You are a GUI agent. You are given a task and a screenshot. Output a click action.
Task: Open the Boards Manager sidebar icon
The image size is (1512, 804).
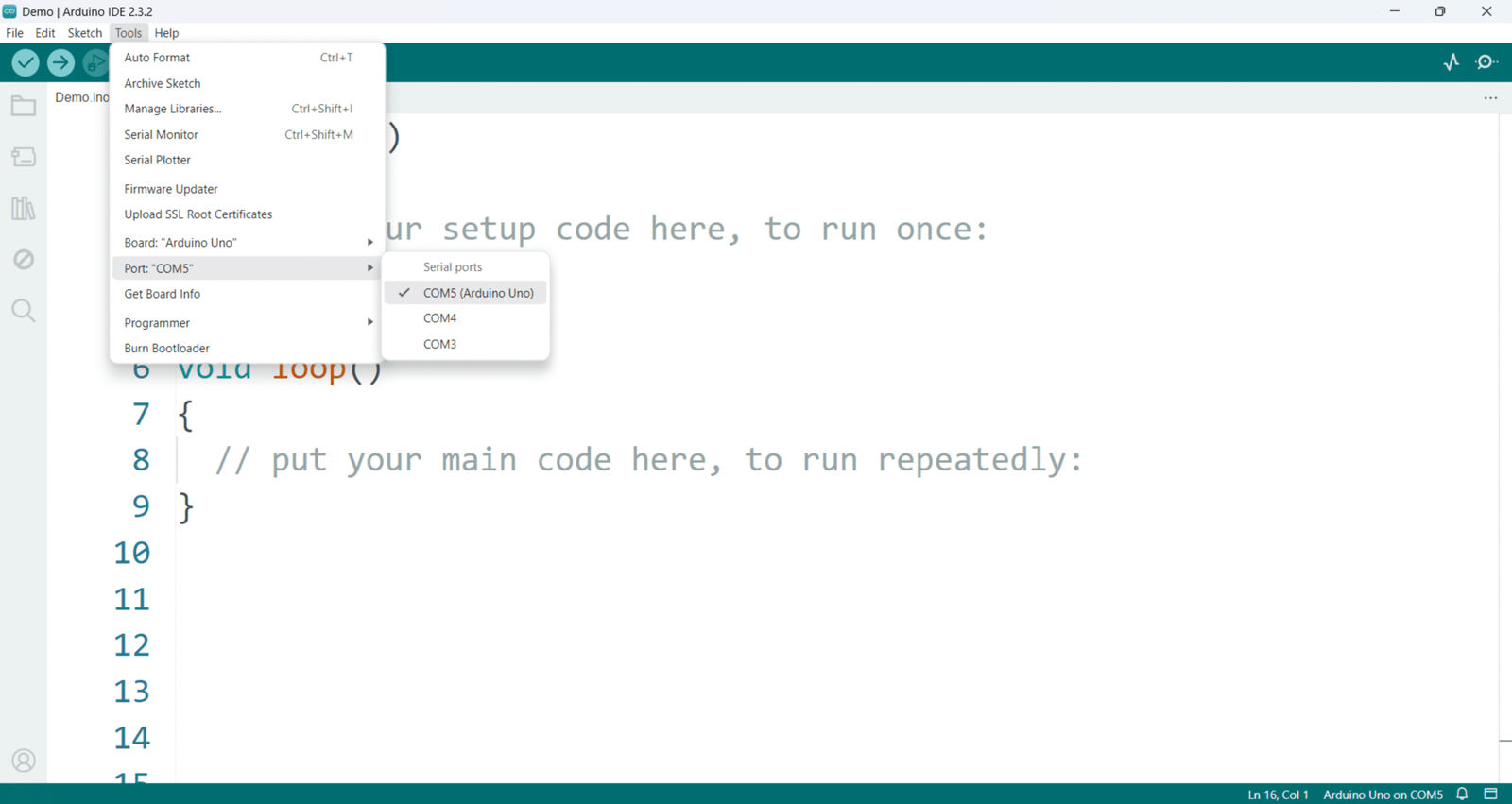tap(24, 157)
